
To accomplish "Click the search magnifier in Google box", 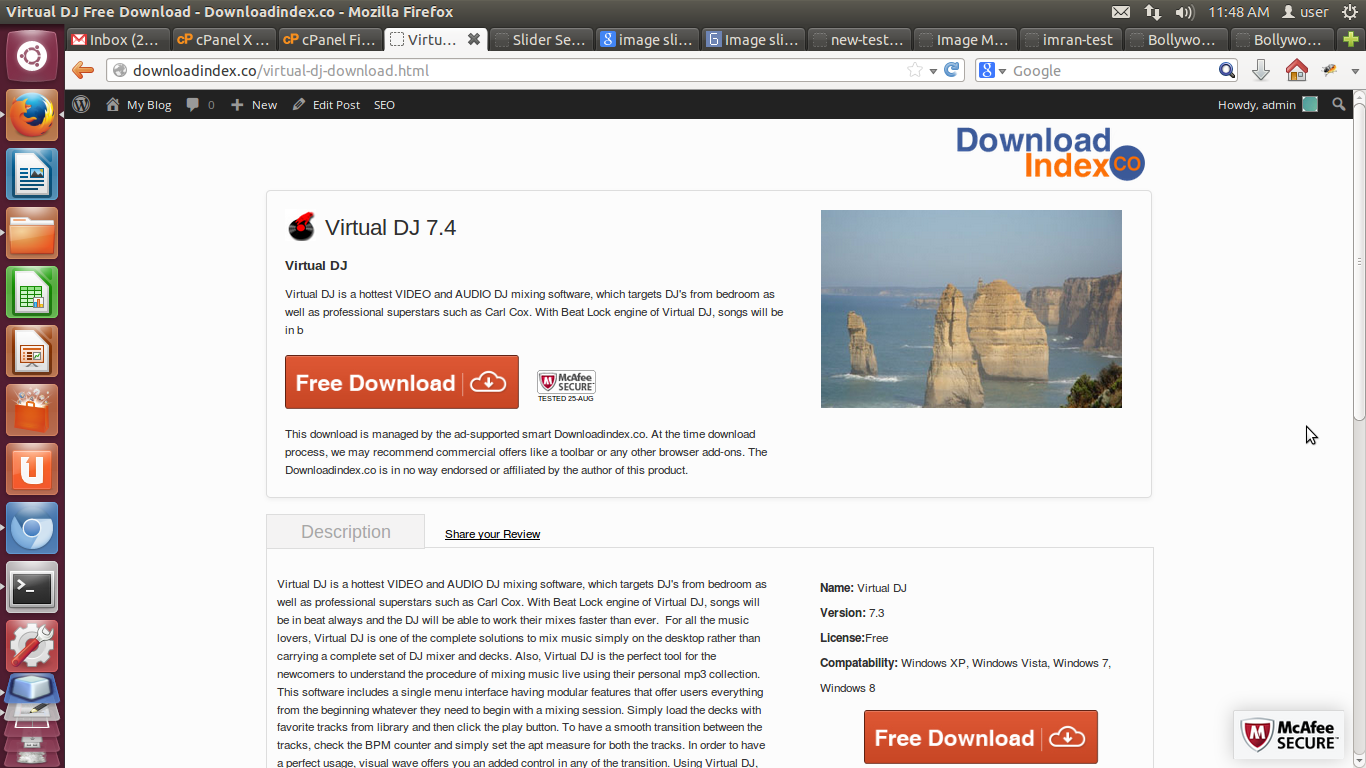I will (1227, 70).
